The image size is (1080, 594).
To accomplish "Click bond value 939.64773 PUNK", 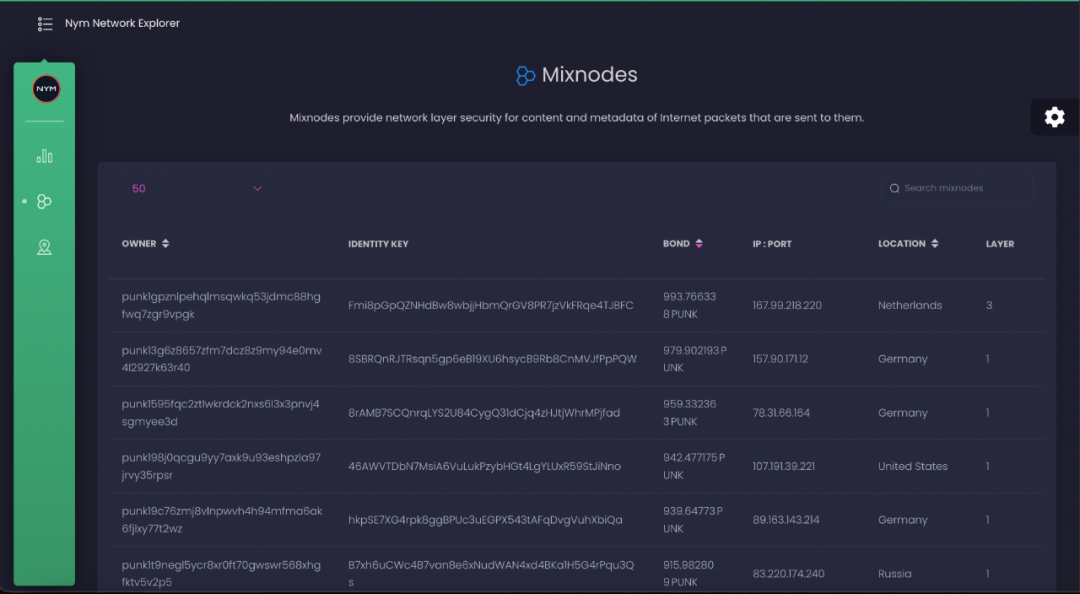I will coord(692,520).
